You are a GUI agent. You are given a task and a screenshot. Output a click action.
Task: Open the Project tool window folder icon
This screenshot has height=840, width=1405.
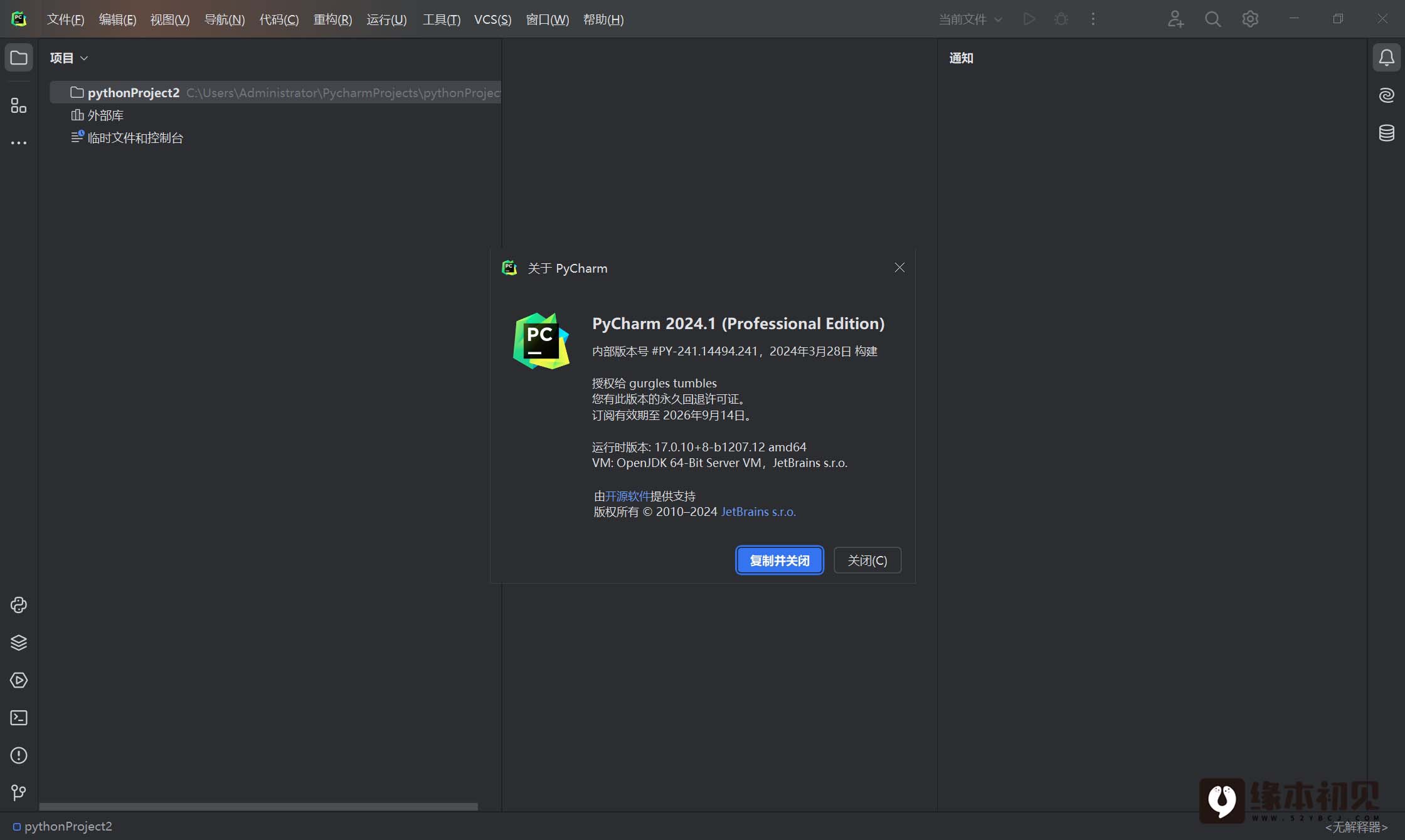click(x=19, y=58)
